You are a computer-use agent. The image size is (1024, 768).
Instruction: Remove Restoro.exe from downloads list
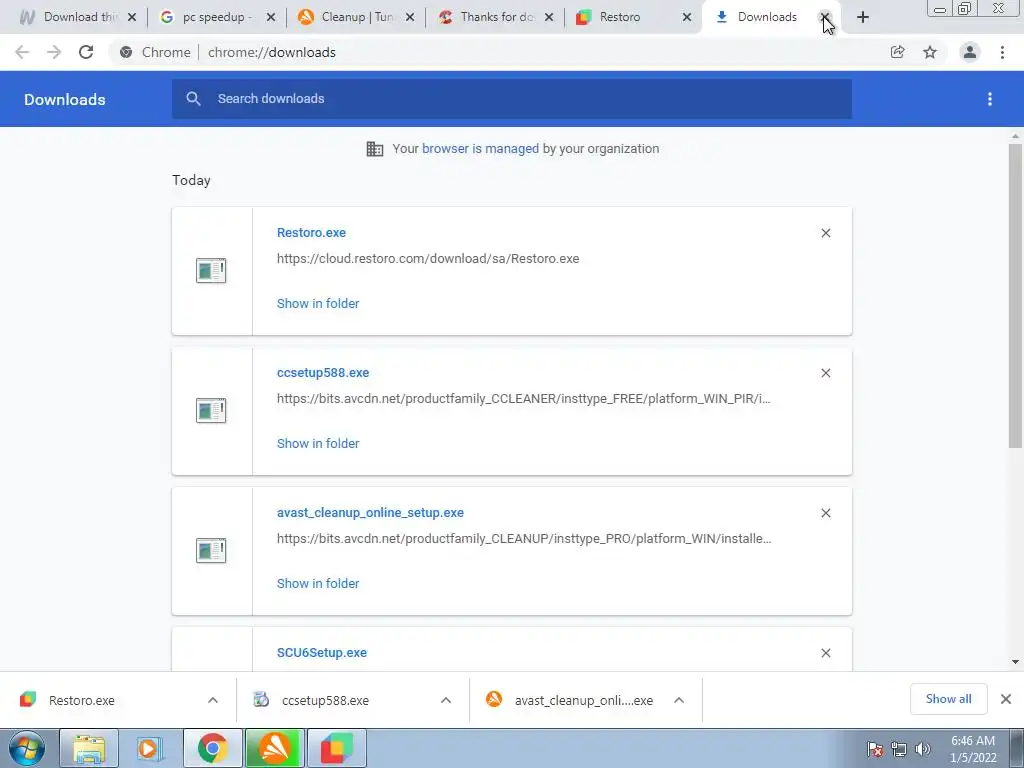[826, 233]
